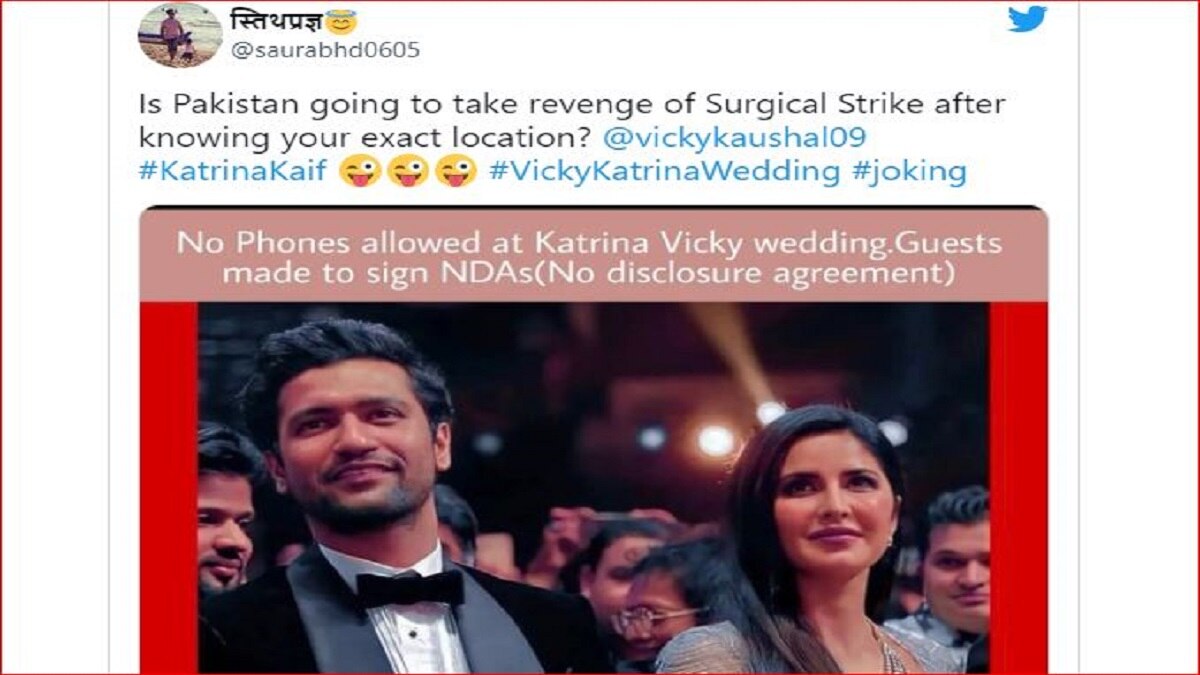Open the embedded wedding news image
The width and height of the screenshot is (1200, 675).
click(593, 440)
